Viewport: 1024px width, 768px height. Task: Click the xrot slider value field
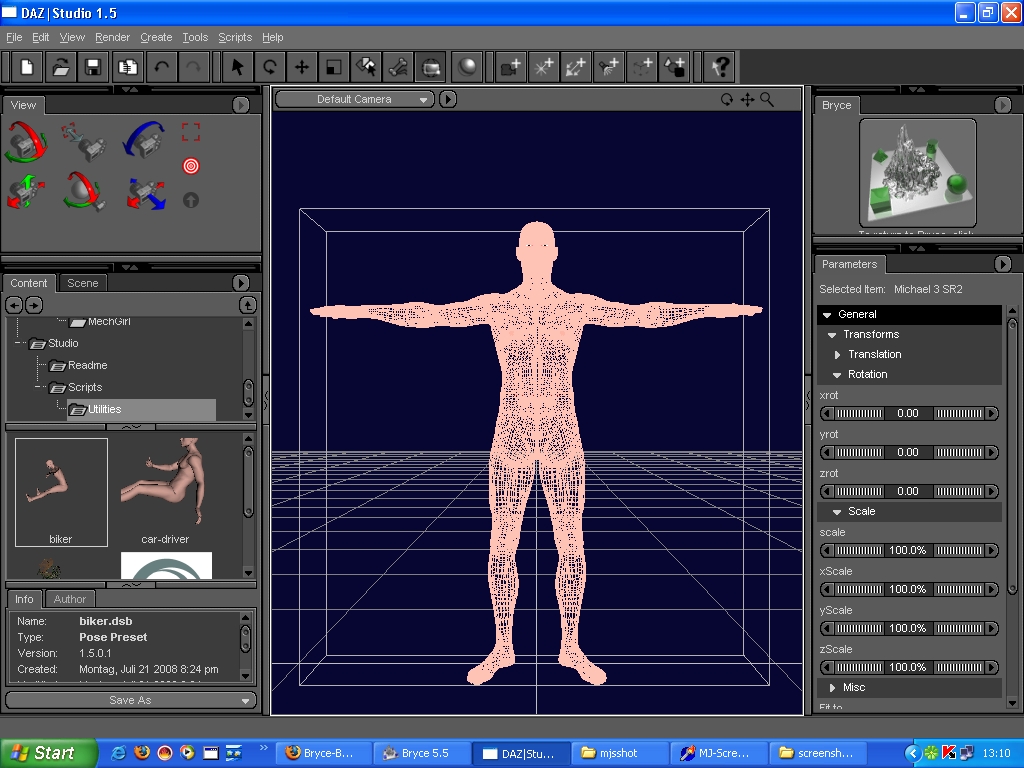[x=907, y=413]
